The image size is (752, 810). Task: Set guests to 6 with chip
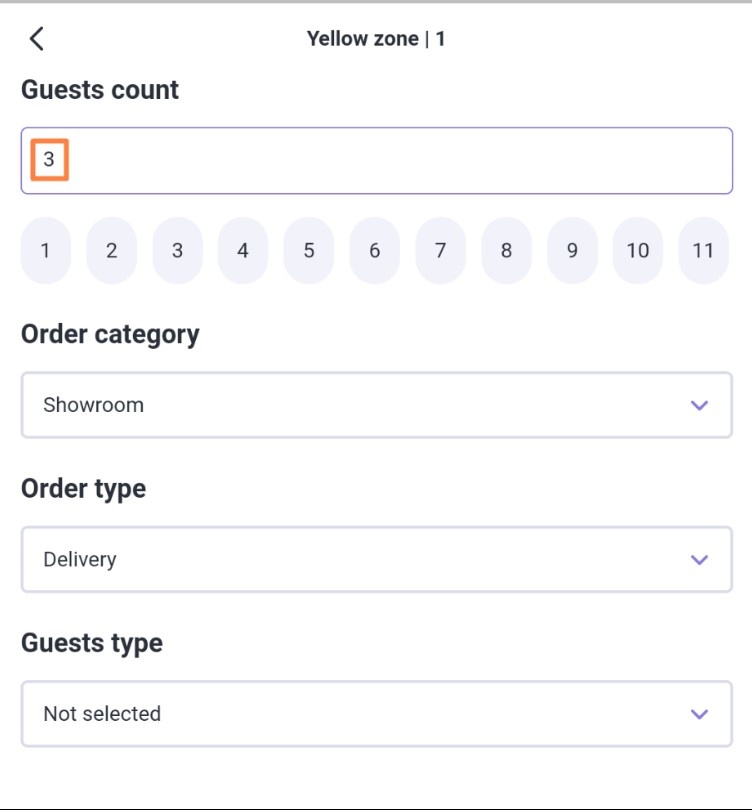(374, 251)
